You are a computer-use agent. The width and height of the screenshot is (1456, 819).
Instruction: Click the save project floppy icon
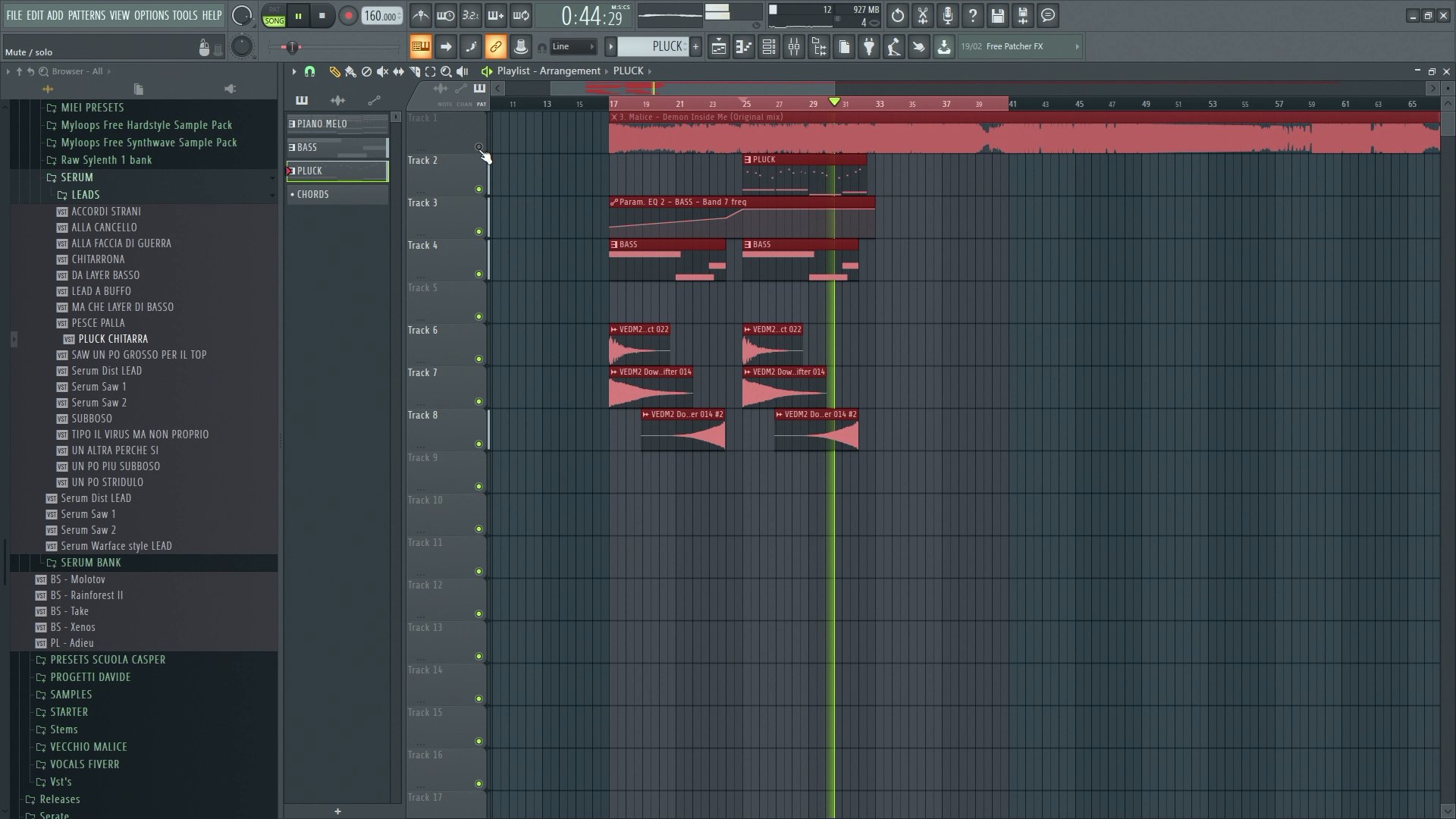click(997, 15)
